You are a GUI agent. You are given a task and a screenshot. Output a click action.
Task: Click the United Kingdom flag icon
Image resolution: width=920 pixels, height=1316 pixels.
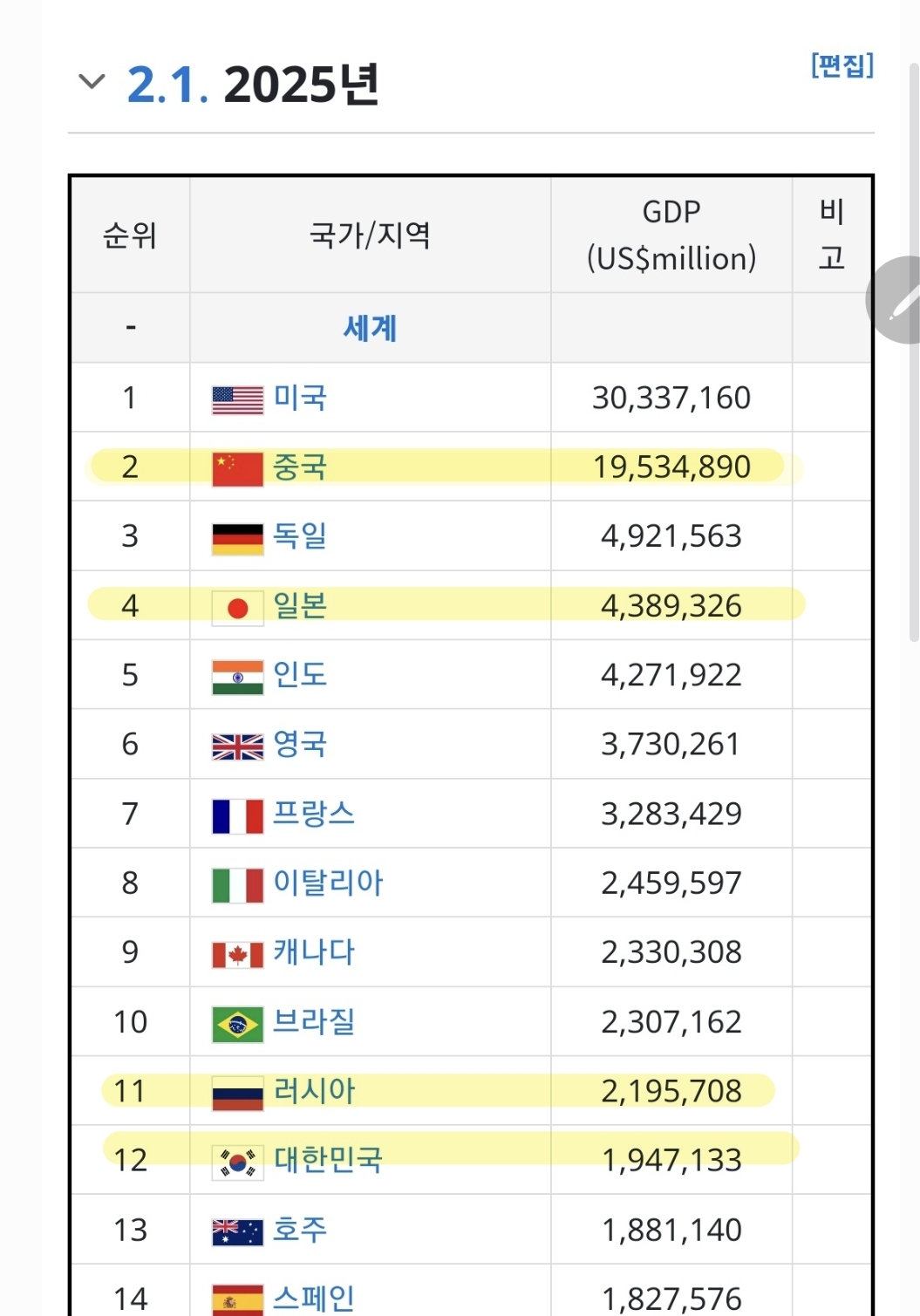click(237, 747)
